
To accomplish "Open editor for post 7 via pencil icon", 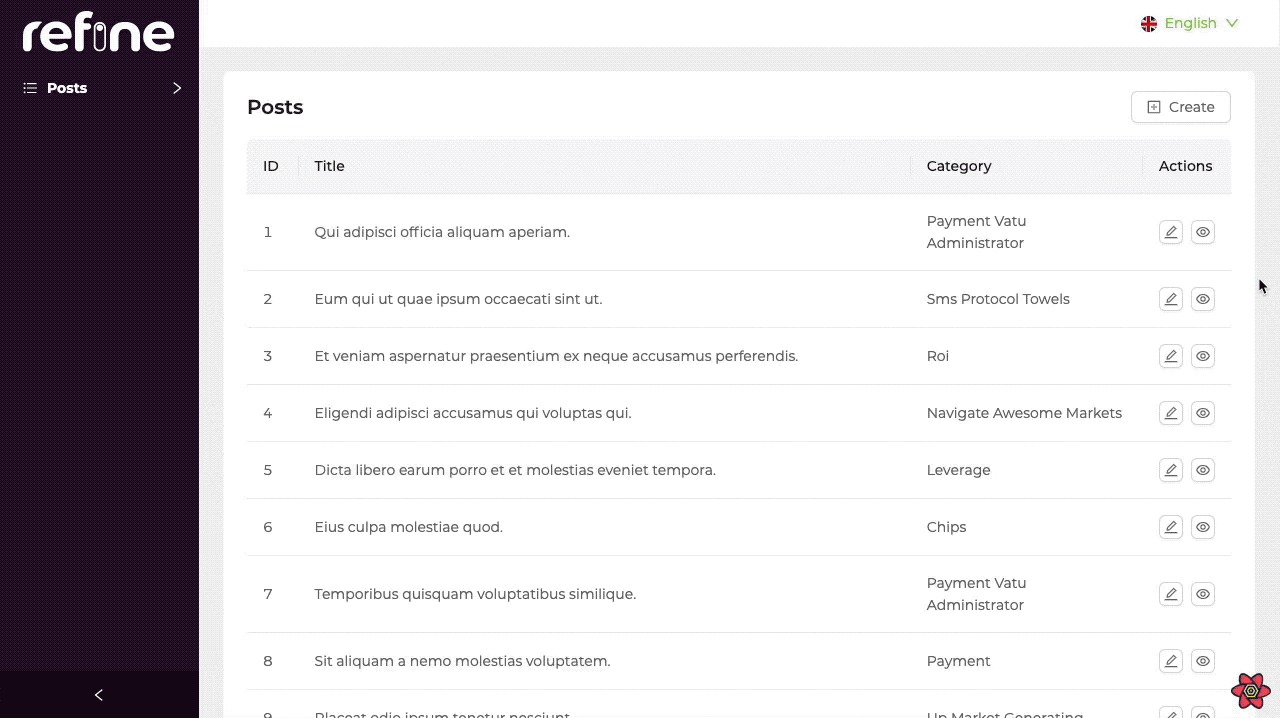I will point(1170,594).
